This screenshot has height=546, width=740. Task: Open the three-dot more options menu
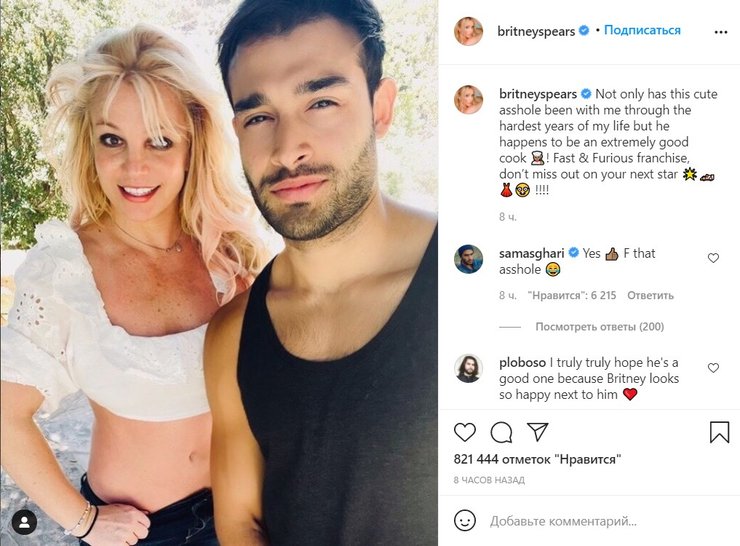tap(721, 32)
